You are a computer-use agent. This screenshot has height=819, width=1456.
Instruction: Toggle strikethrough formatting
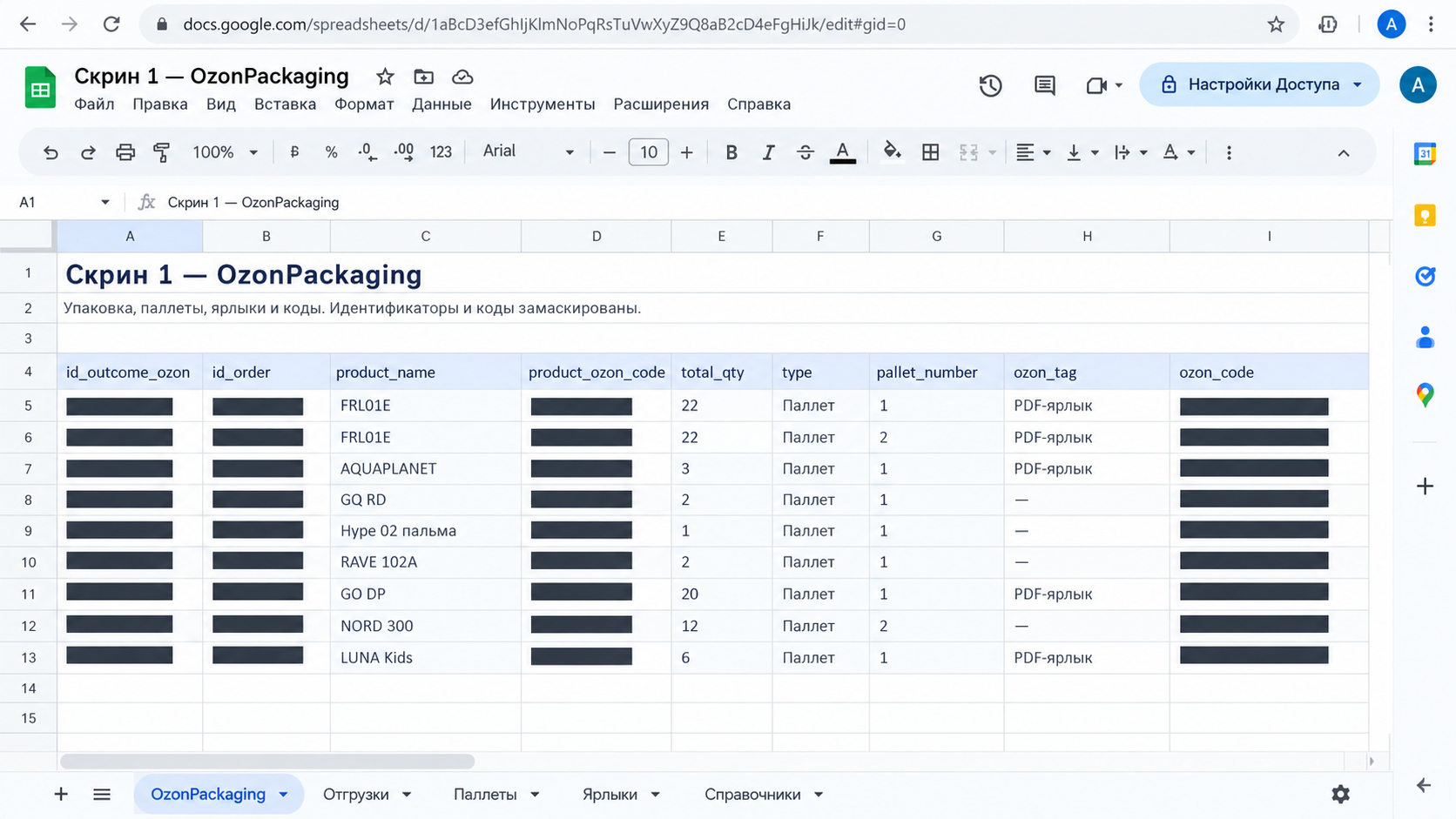coord(806,152)
